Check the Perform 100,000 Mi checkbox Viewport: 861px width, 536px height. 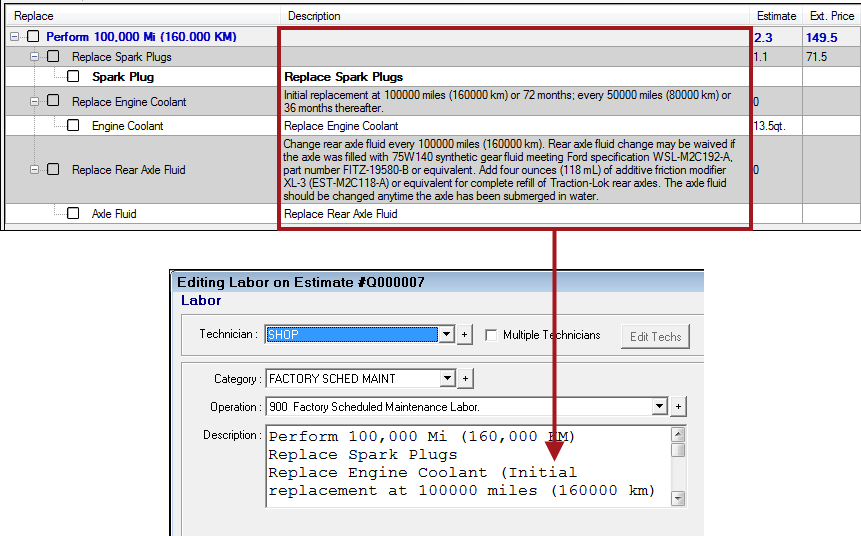(33, 36)
